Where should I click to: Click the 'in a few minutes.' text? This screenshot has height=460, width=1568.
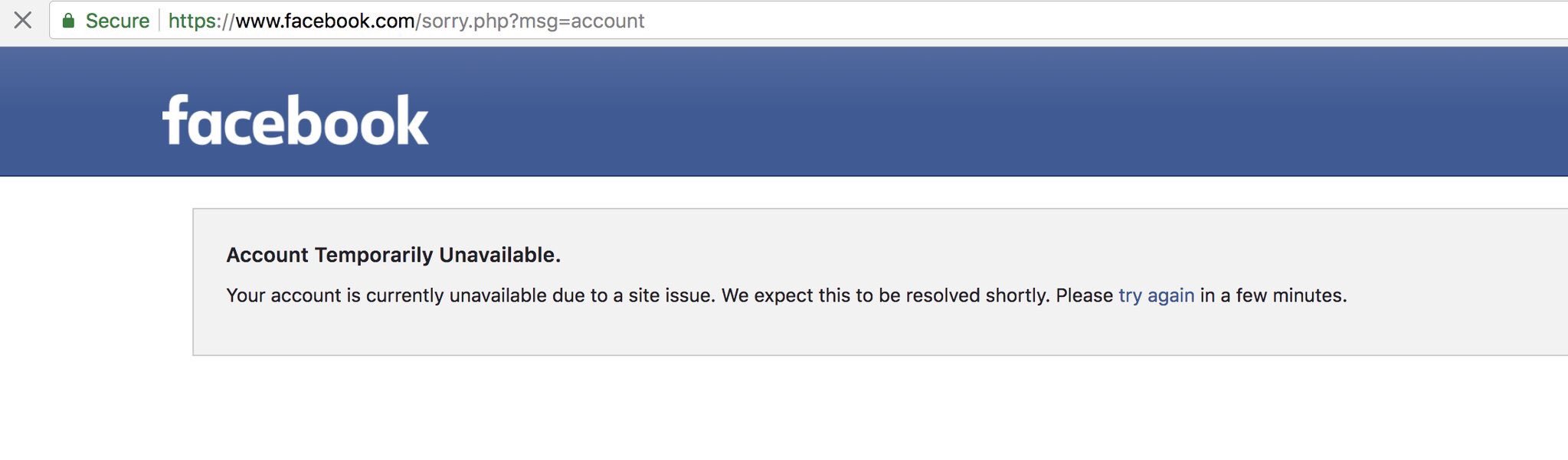pos(1274,295)
